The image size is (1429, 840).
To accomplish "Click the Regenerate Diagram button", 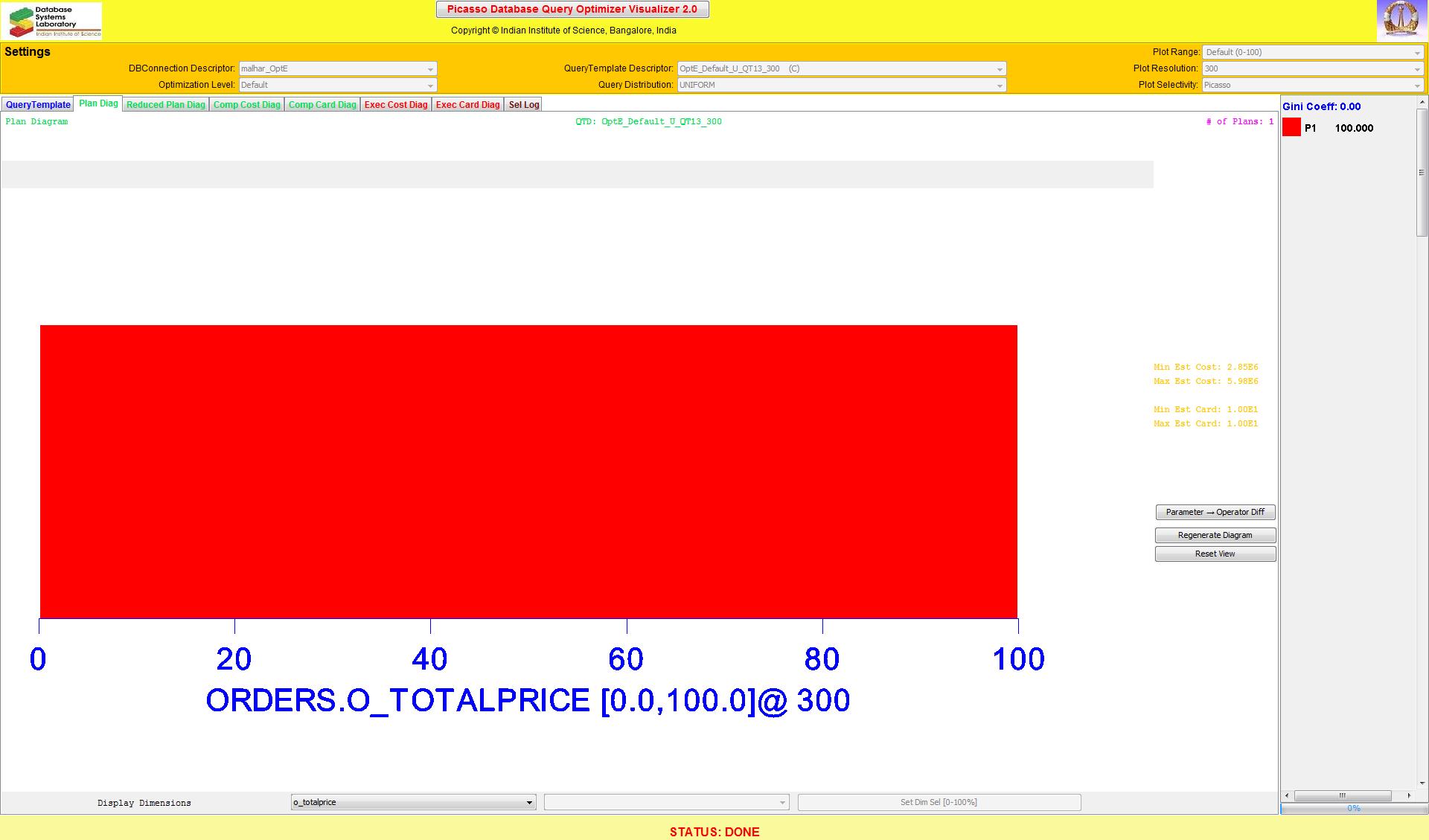I will (1215, 535).
